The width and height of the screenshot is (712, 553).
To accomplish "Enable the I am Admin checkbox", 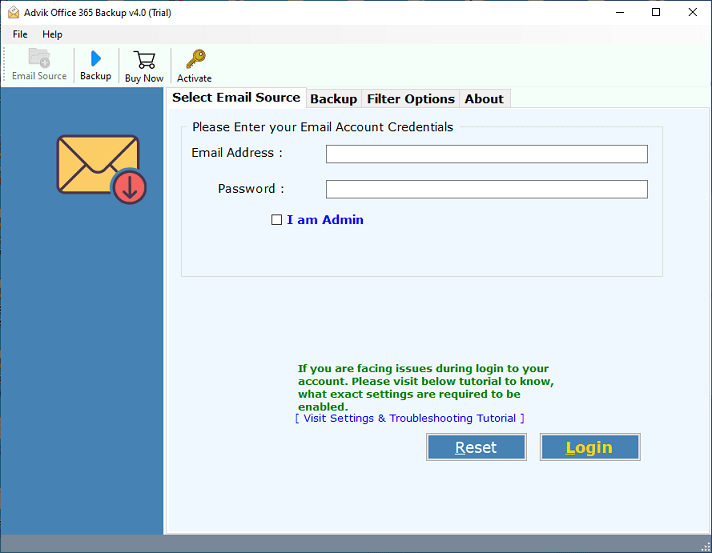I will 276,220.
